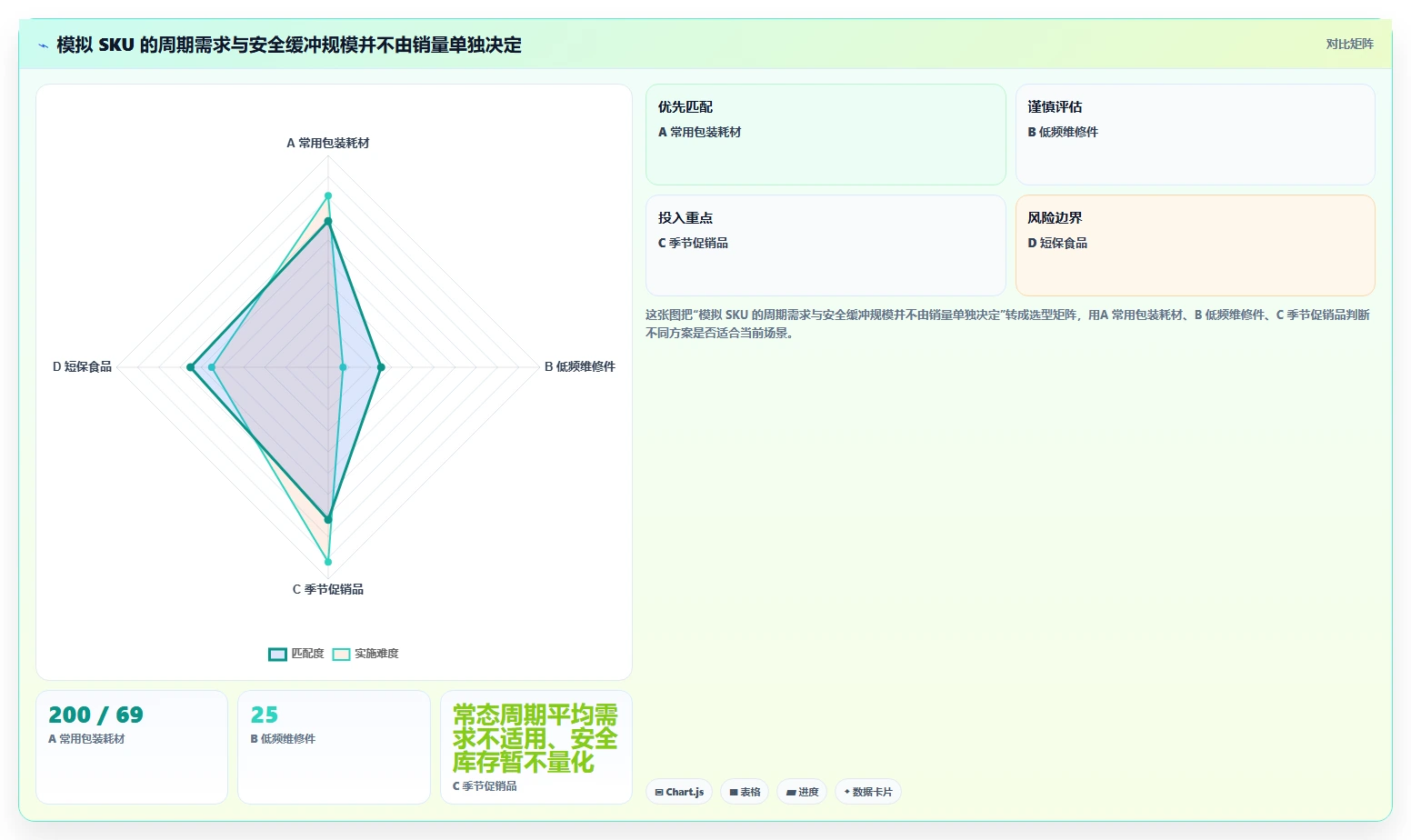Image resolution: width=1411 pixels, height=840 pixels.
Task: Click D 短保食品 inside 风险边界 card
Action: (1057, 243)
